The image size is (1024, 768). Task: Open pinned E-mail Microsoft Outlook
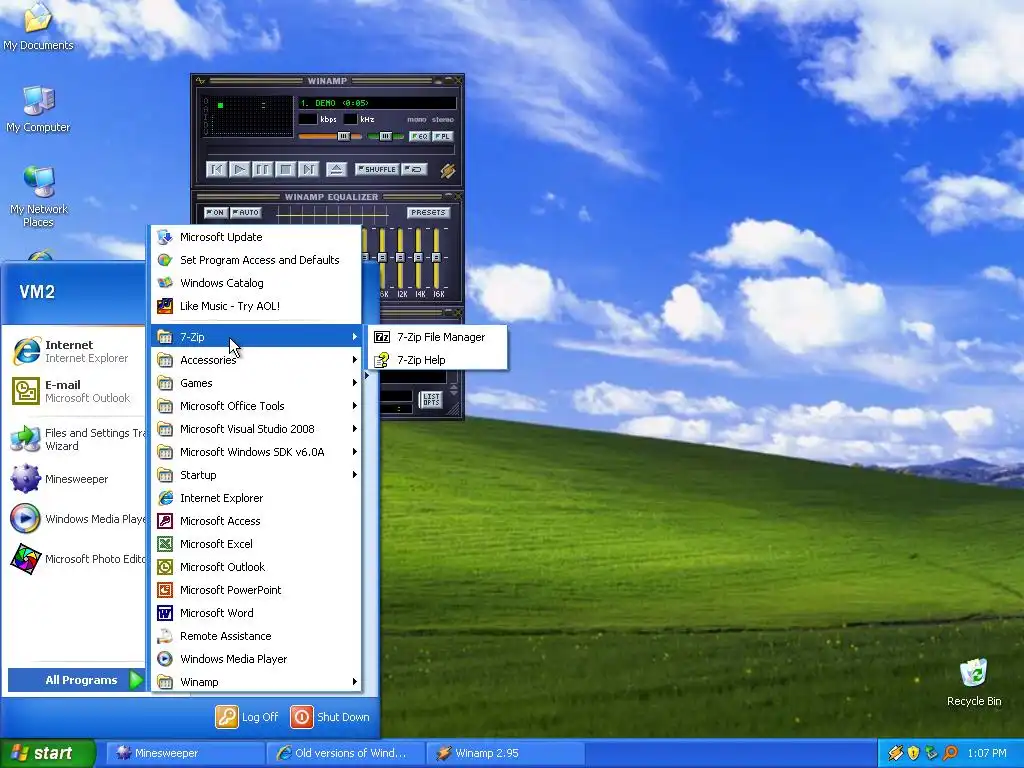[x=74, y=391]
